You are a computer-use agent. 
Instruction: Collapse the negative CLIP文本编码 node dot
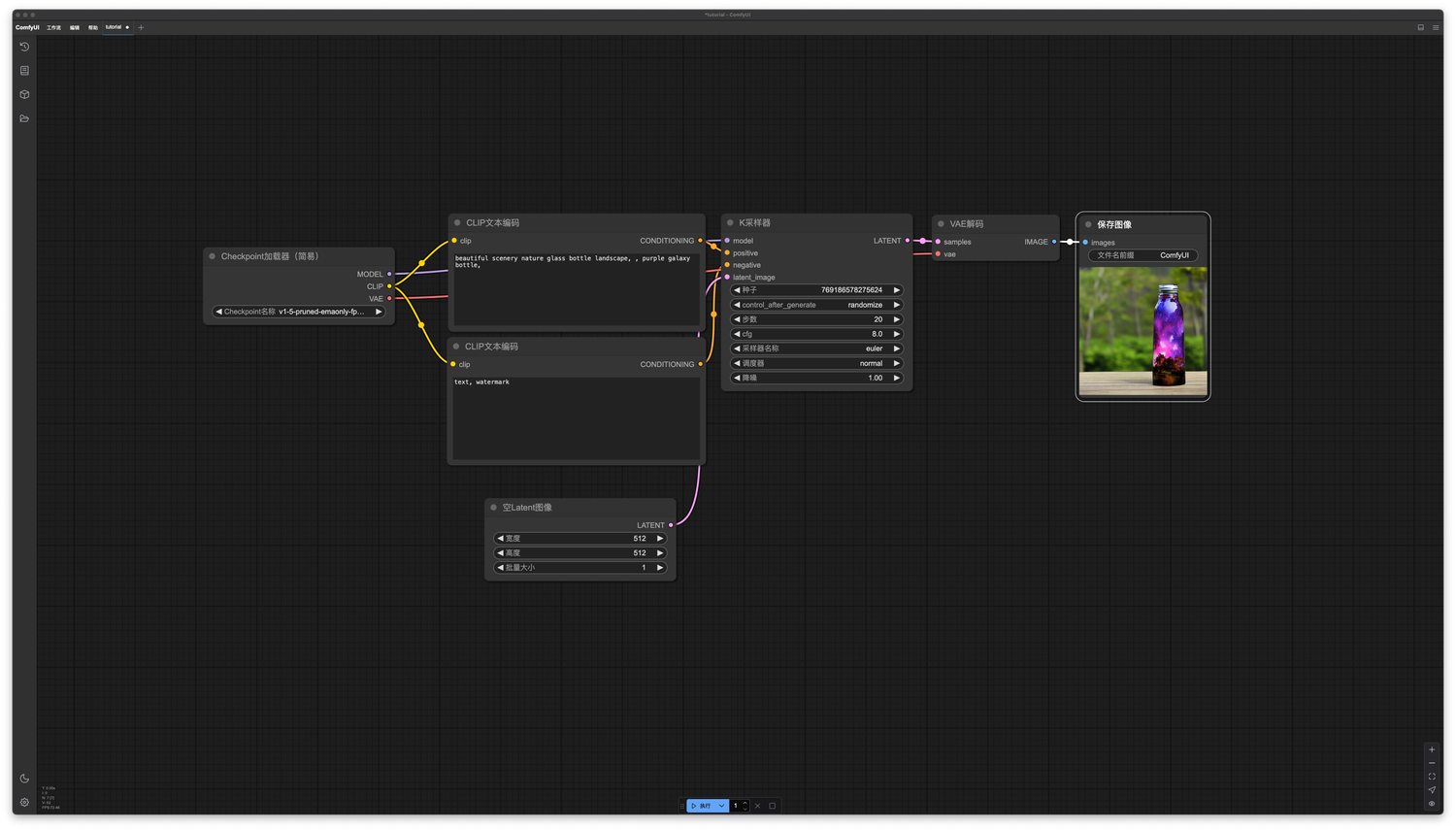(456, 347)
